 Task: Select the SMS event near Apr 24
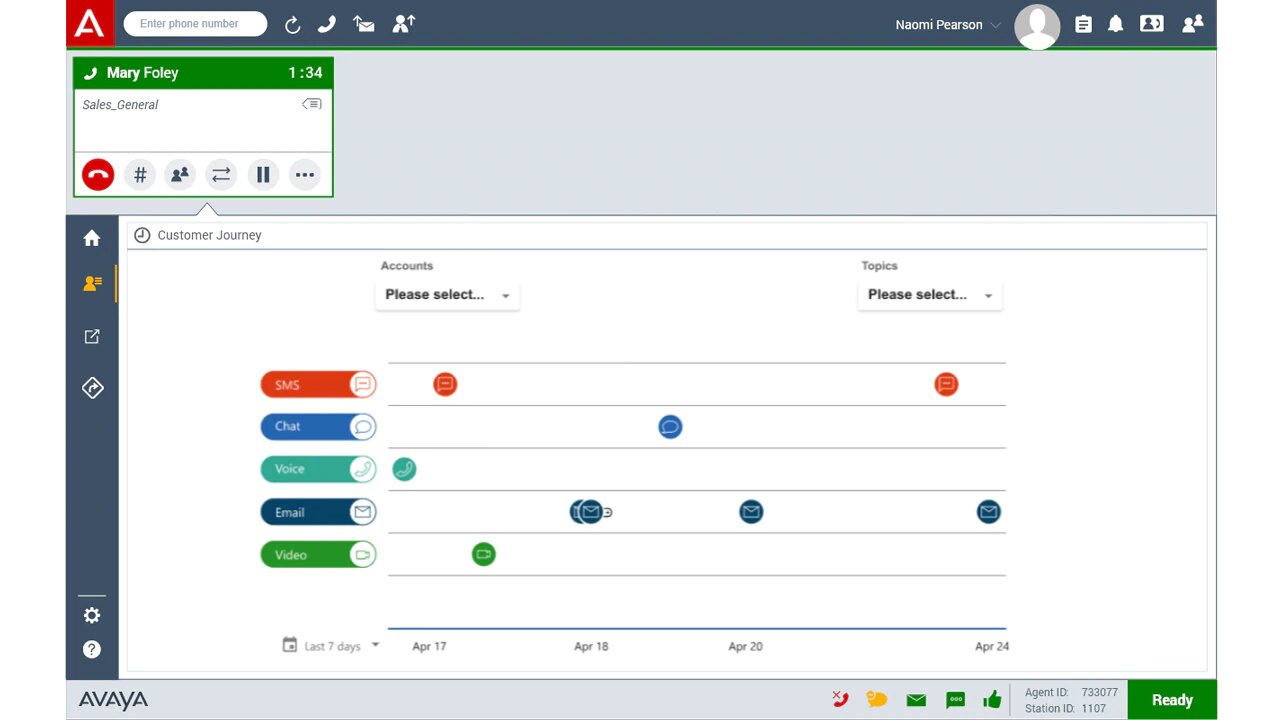click(x=946, y=384)
